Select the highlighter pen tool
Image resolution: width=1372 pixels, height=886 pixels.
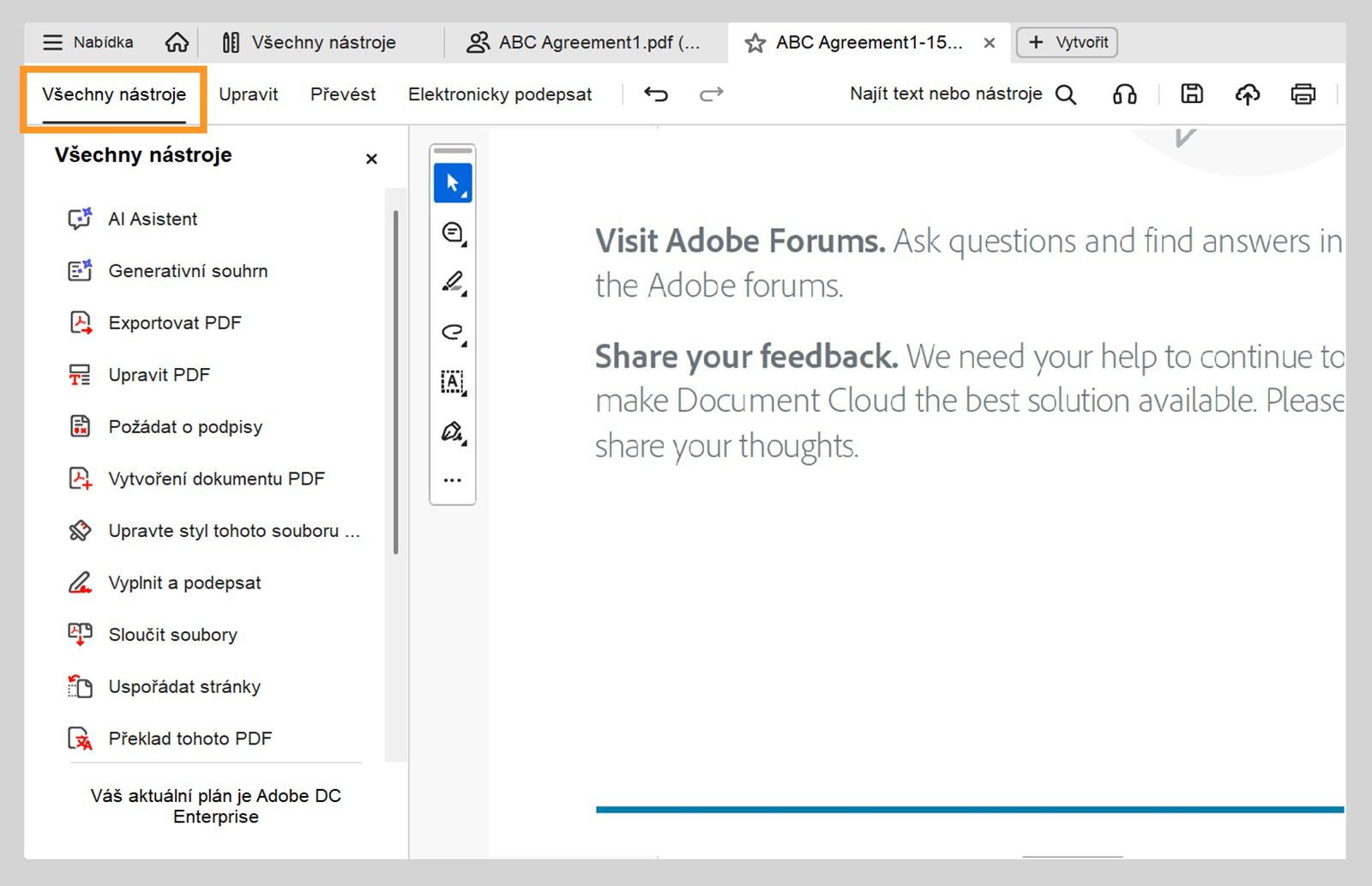pos(452,282)
